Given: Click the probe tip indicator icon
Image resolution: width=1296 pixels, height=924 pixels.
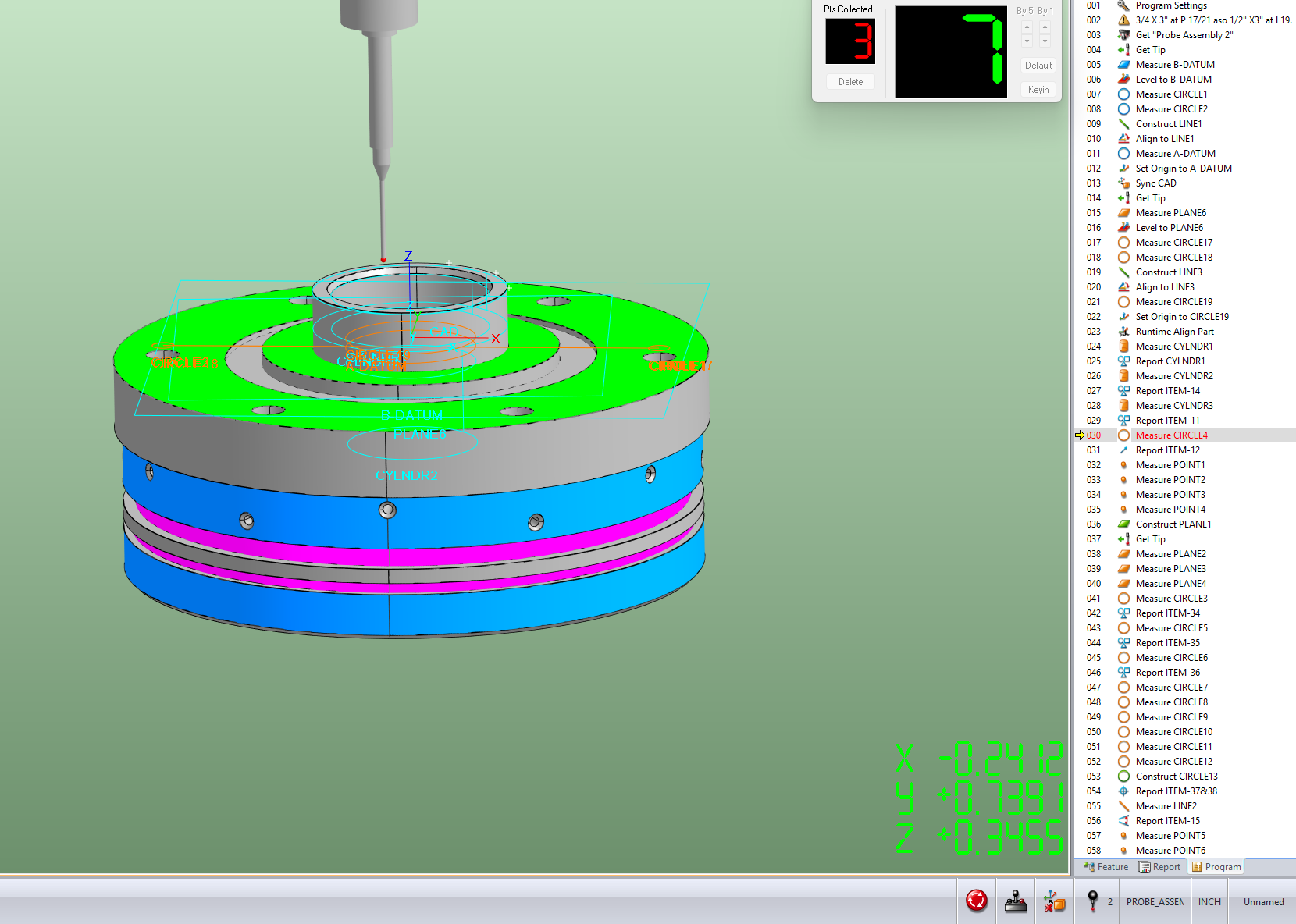Looking at the screenshot, I should click(x=1093, y=901).
